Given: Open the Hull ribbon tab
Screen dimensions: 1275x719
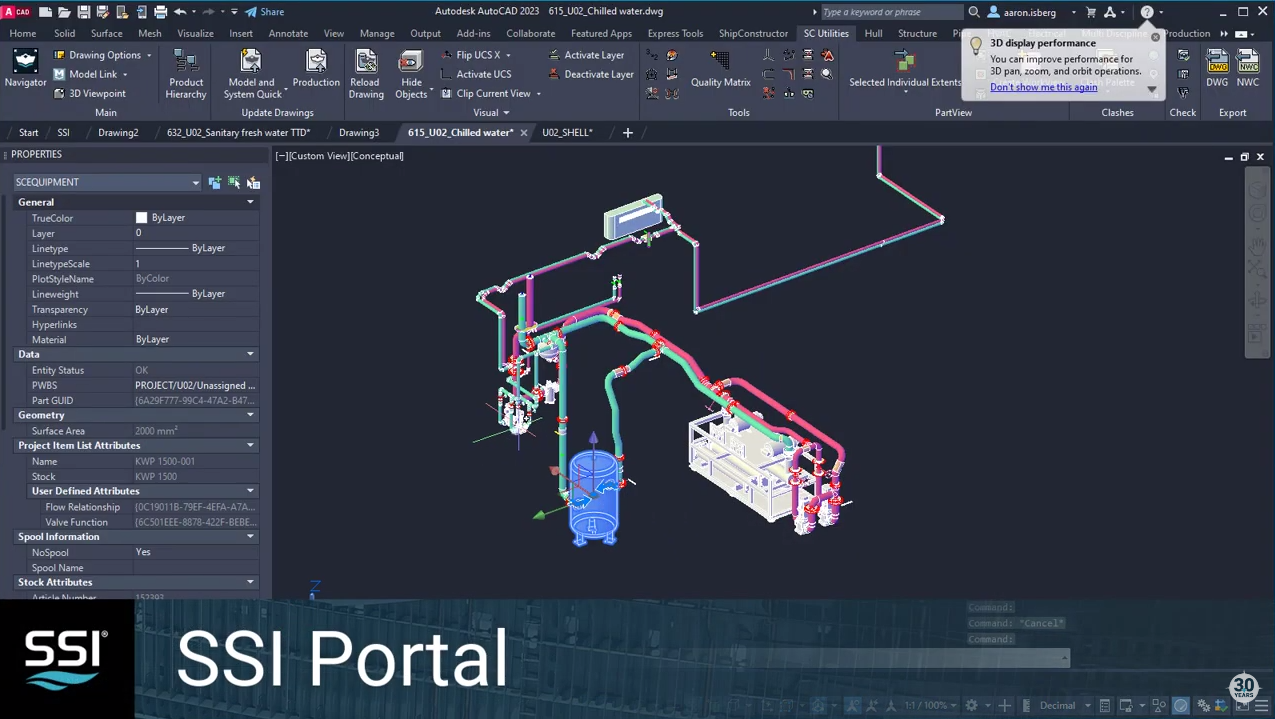Looking at the screenshot, I should point(873,33).
